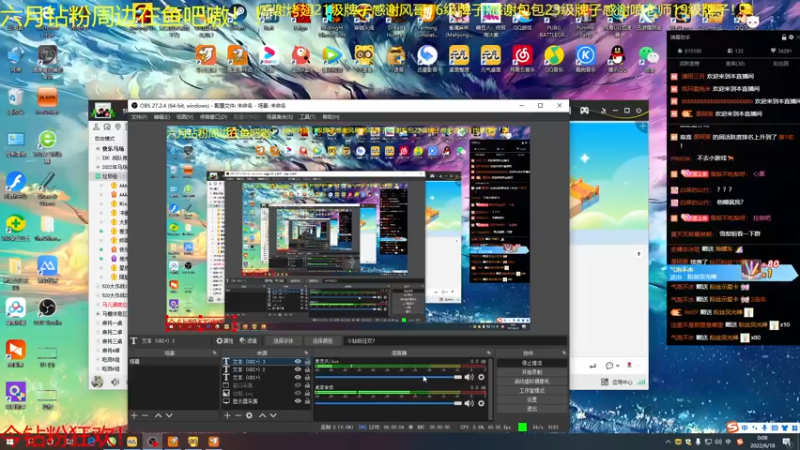800x450 pixels.
Task: Open 属性 gear in the source toolbar
Action: [224, 341]
